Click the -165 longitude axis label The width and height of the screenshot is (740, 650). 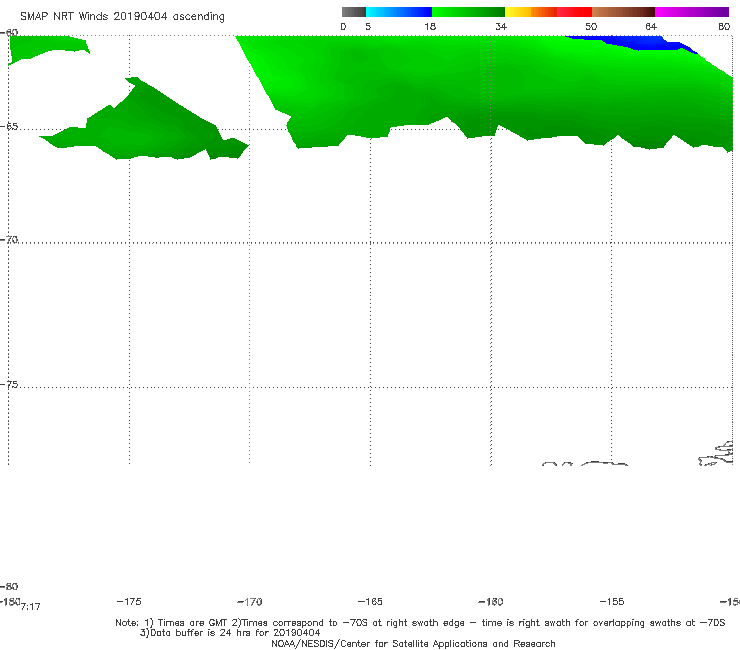click(x=370, y=601)
